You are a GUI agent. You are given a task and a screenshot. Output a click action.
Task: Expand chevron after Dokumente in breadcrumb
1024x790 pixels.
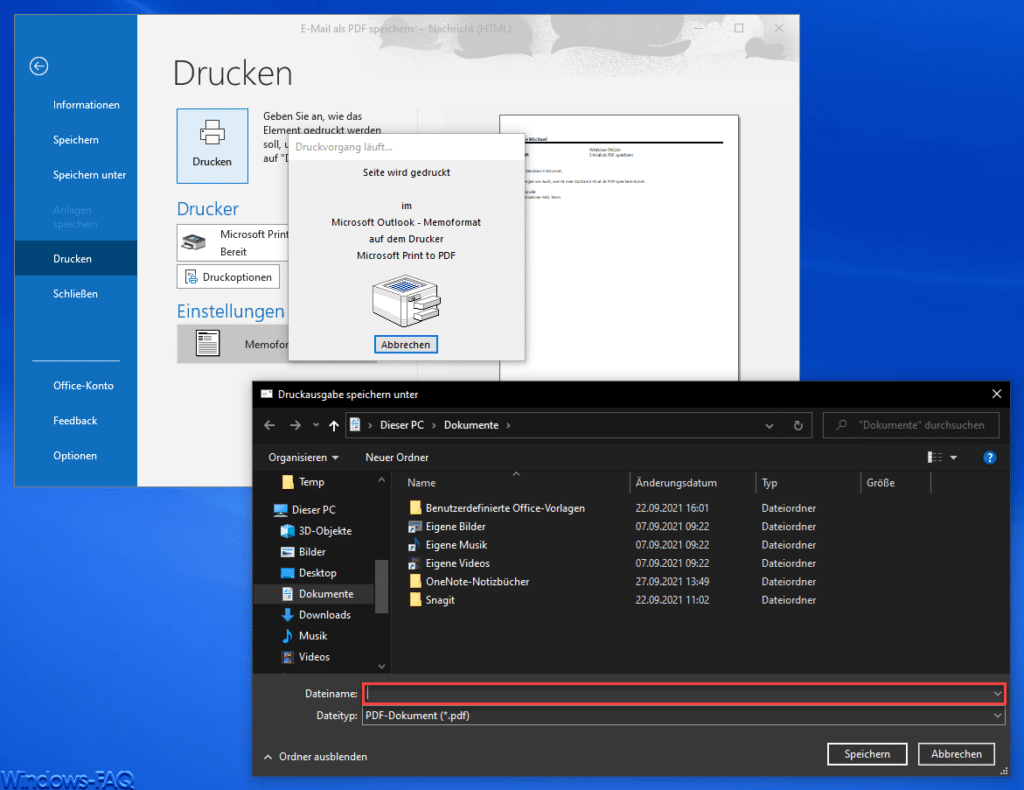(508, 425)
